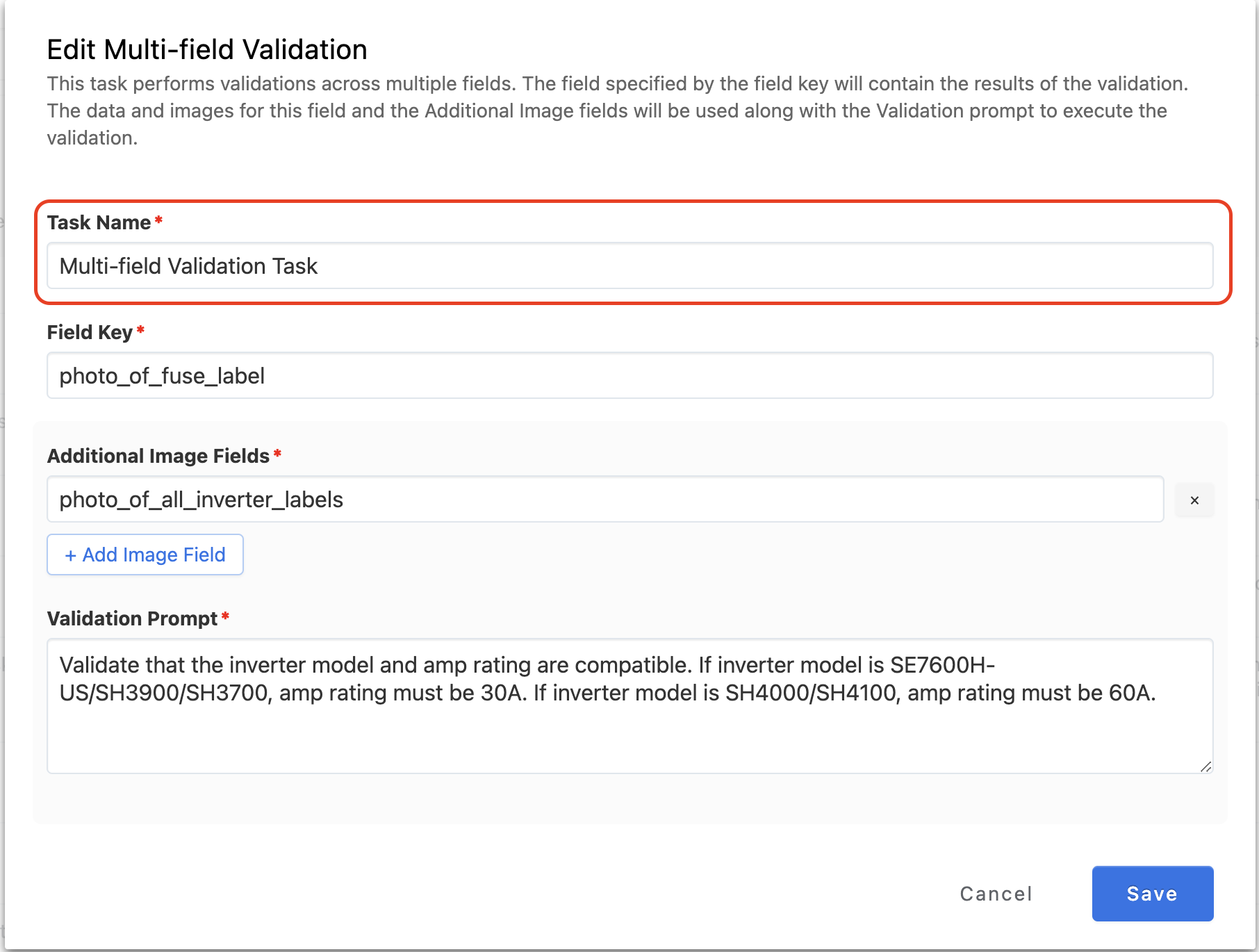Click the red asterisk beside Field Key
1259x952 pixels.
click(140, 330)
